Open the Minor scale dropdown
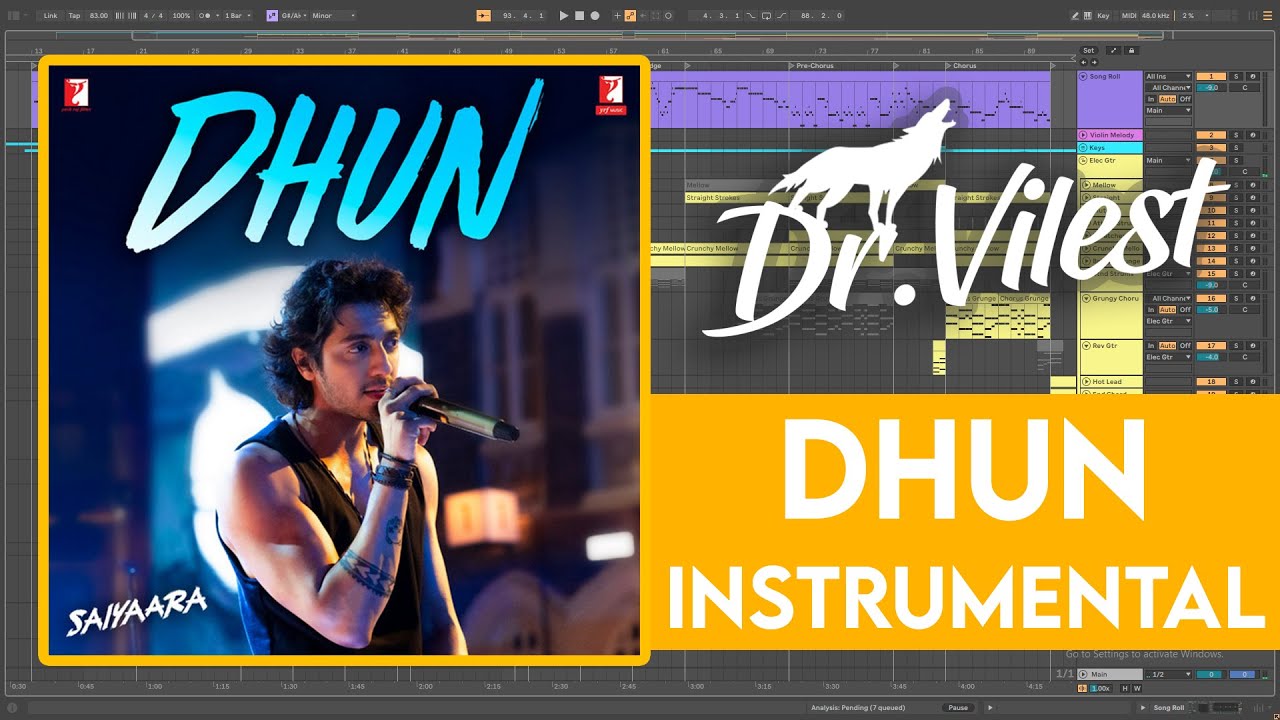 (333, 16)
